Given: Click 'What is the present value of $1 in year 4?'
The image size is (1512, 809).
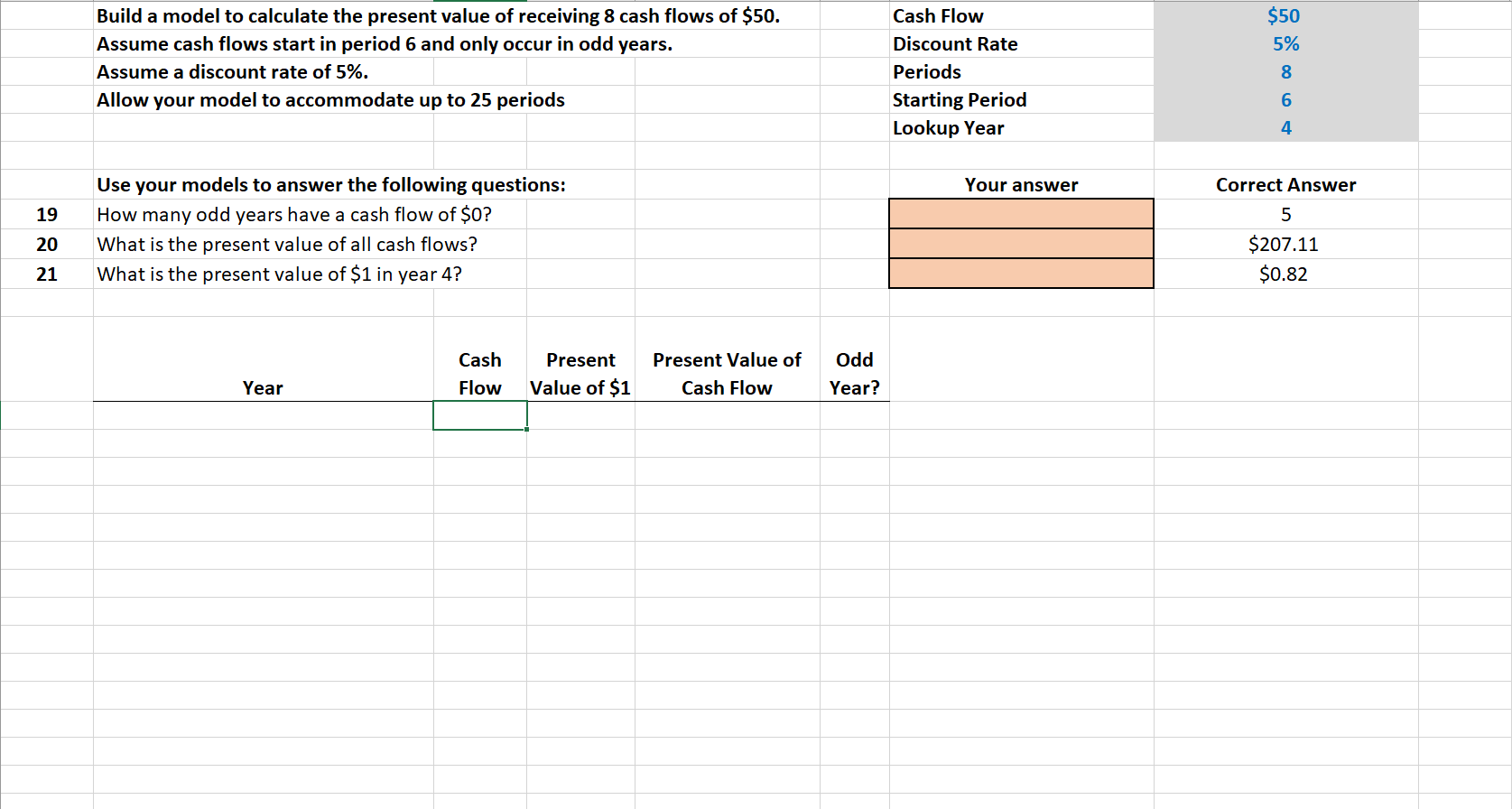Looking at the screenshot, I should [279, 274].
